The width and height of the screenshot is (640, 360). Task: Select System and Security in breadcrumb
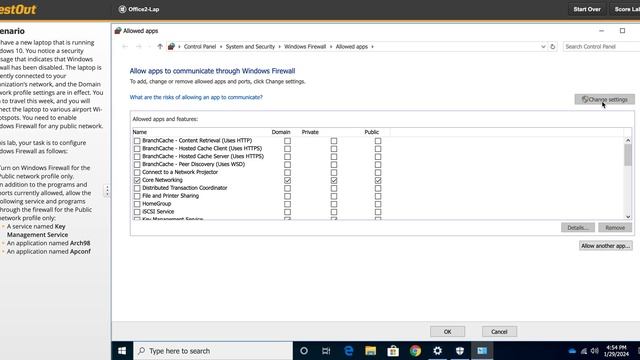[250, 47]
